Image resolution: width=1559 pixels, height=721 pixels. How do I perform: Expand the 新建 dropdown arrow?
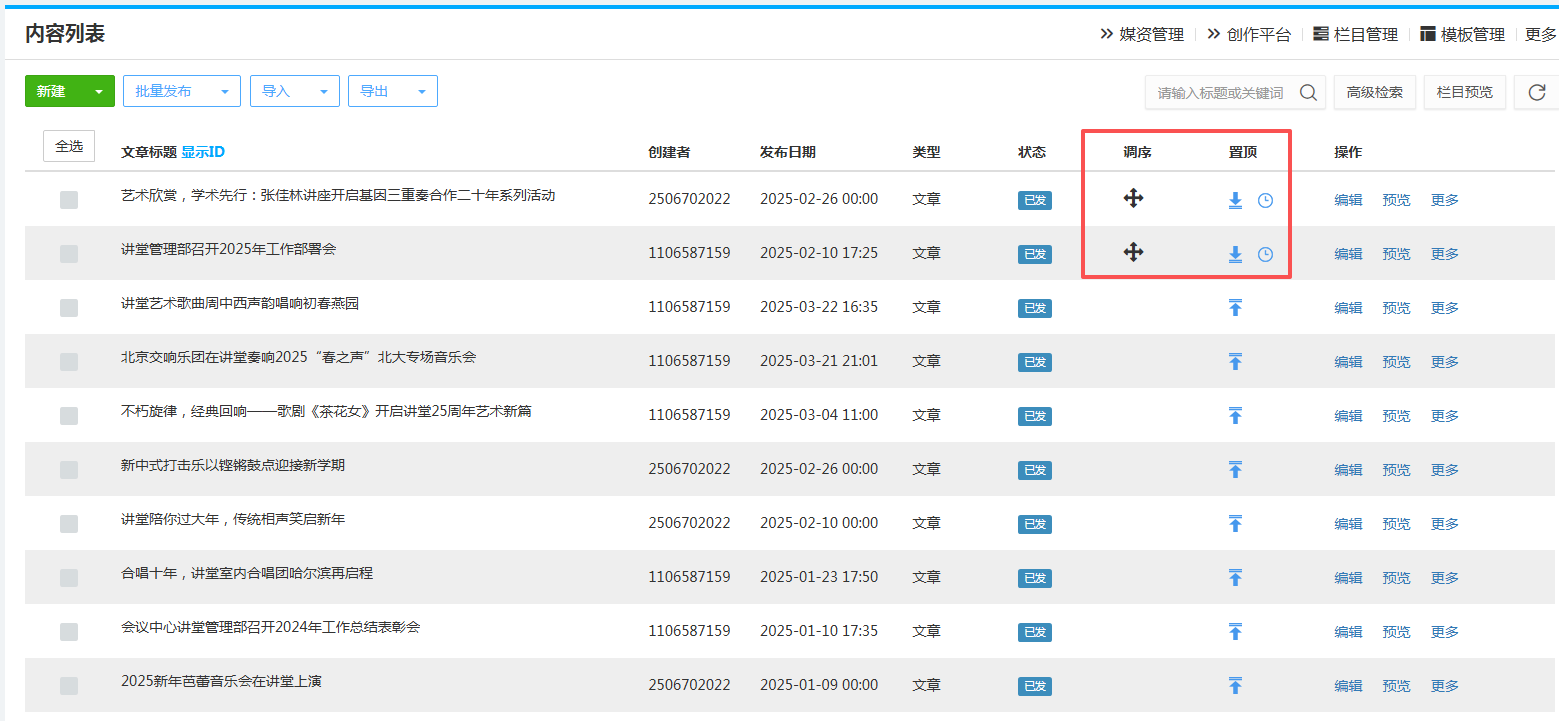(x=99, y=92)
